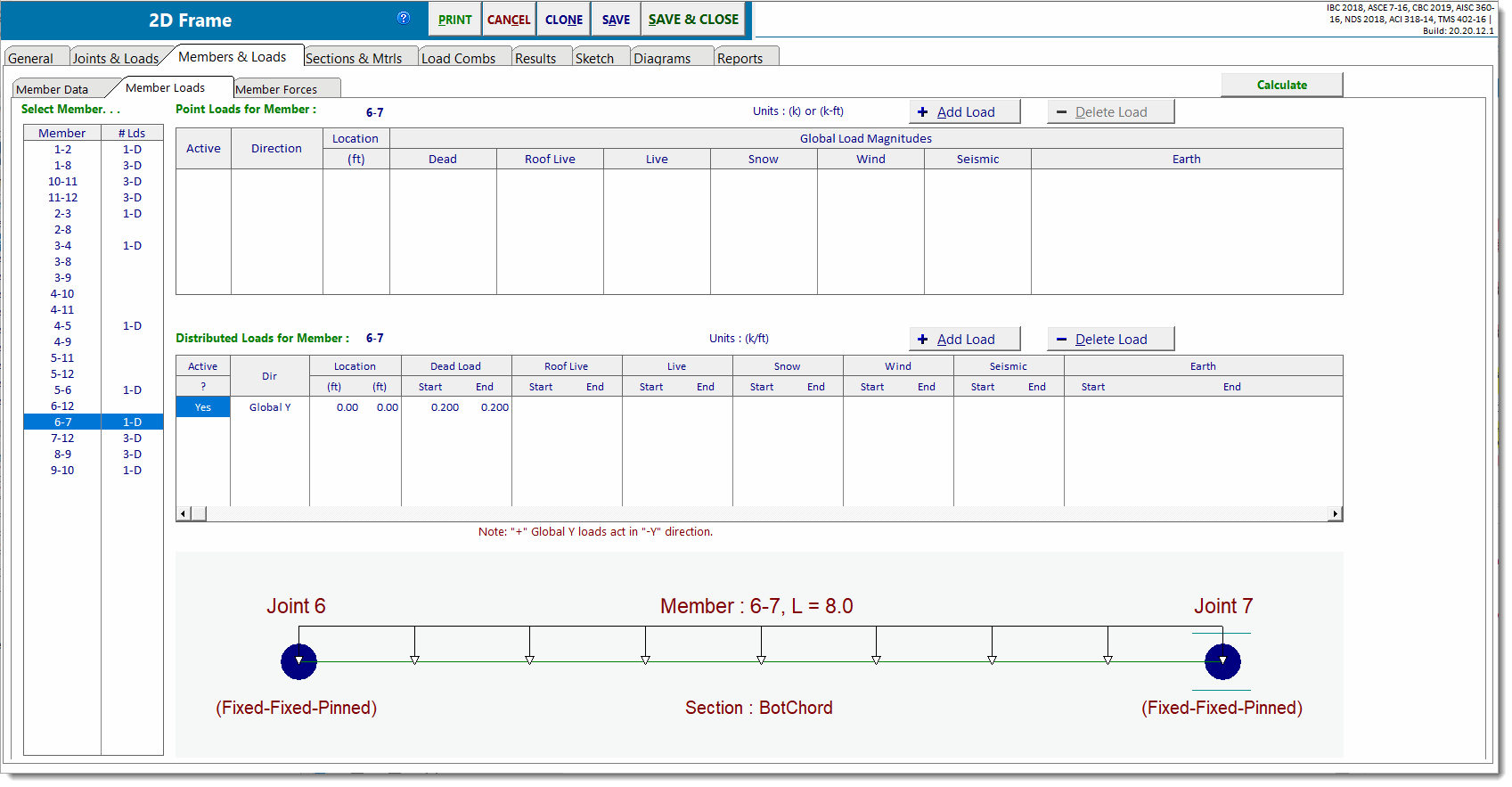Select member 7-12 in the member list
The image size is (1512, 787).
[62, 439]
